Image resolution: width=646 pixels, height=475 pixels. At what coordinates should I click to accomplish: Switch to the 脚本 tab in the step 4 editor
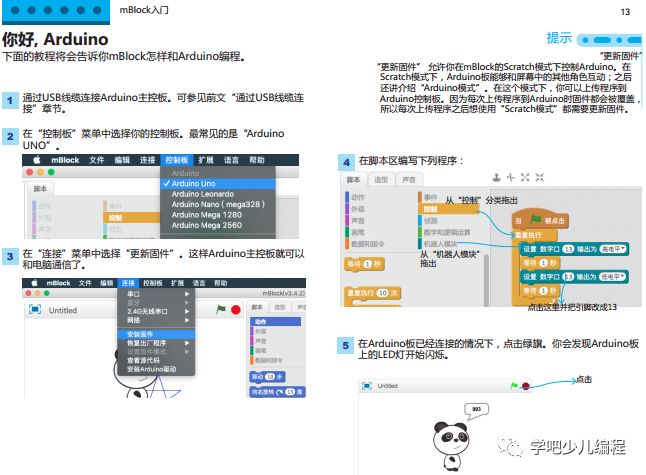coord(353,180)
